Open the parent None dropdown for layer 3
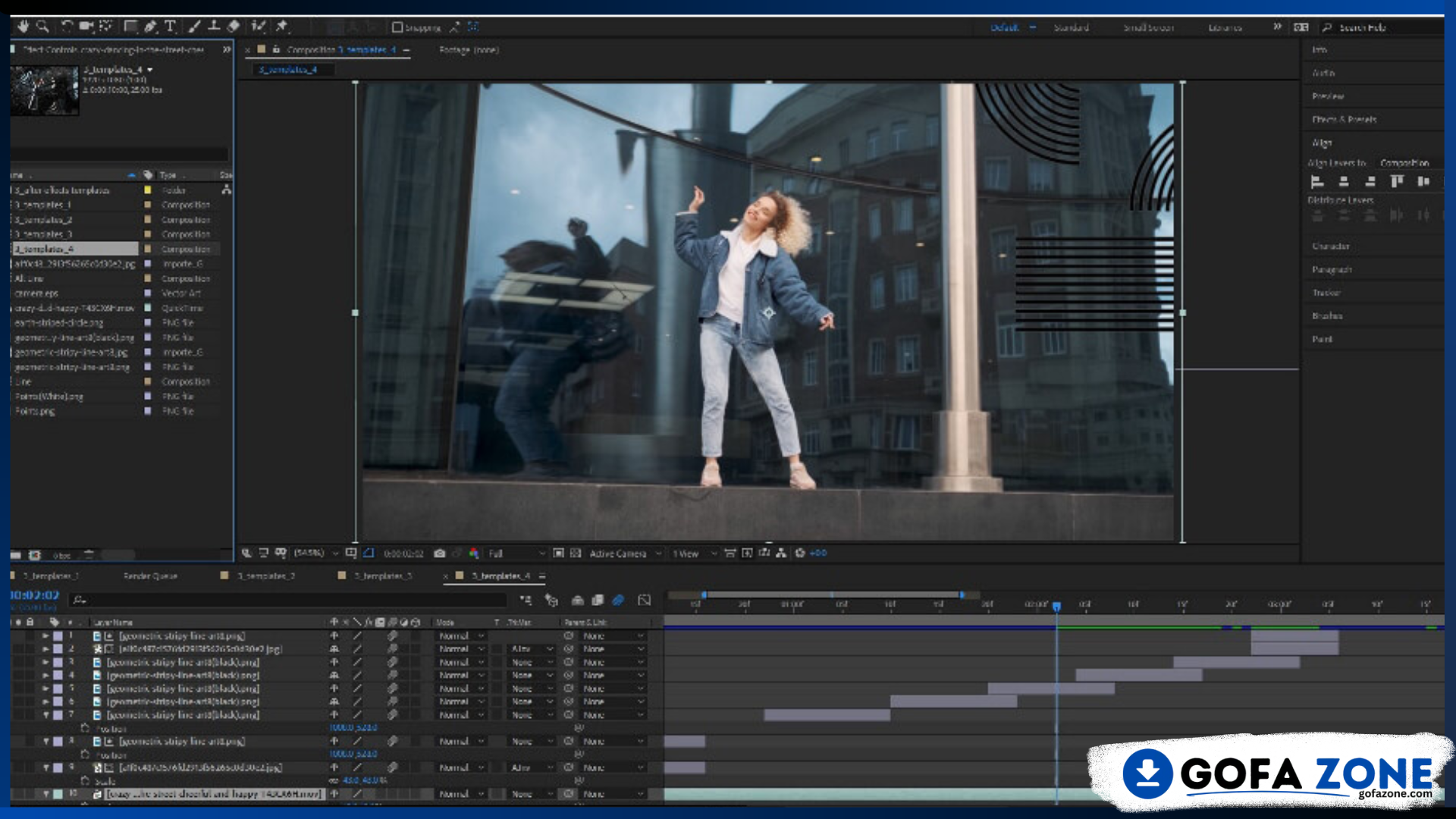Image resolution: width=1456 pixels, height=819 pixels. (614, 663)
